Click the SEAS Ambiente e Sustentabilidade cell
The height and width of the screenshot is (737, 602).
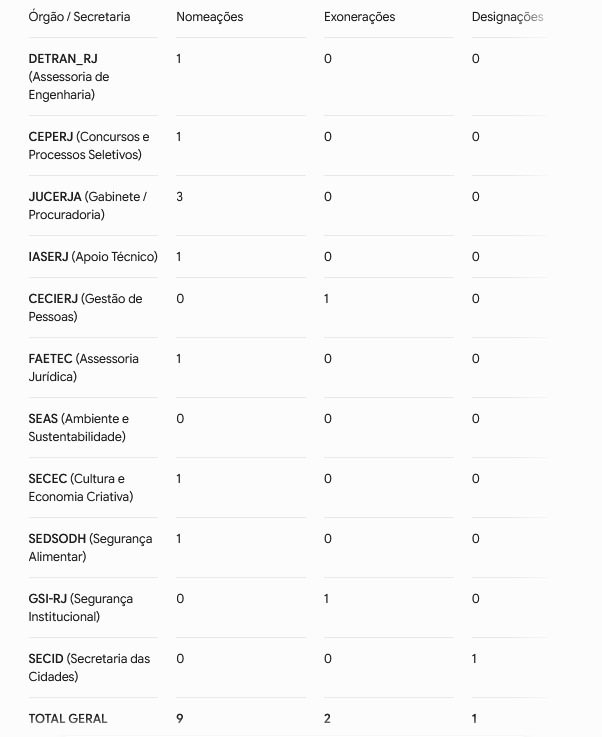point(78,428)
